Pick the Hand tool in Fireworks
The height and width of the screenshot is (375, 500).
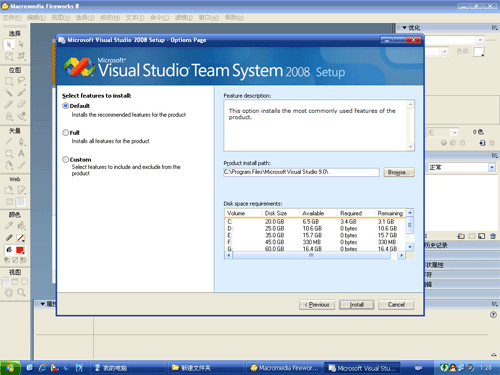9,293
